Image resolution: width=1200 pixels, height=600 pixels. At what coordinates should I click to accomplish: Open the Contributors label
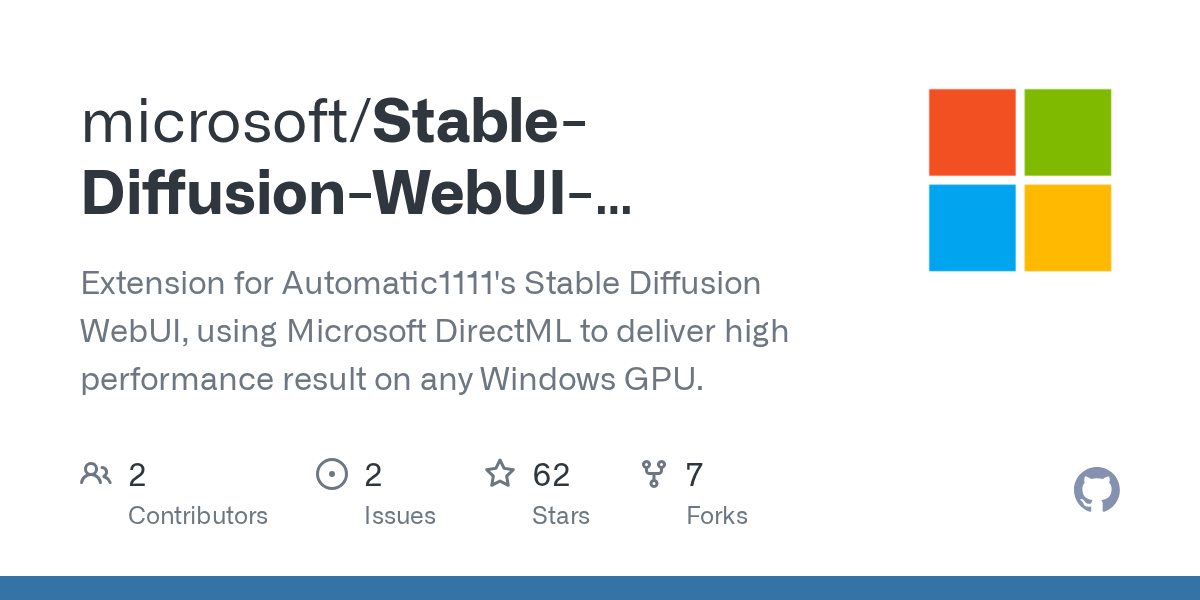(x=198, y=516)
